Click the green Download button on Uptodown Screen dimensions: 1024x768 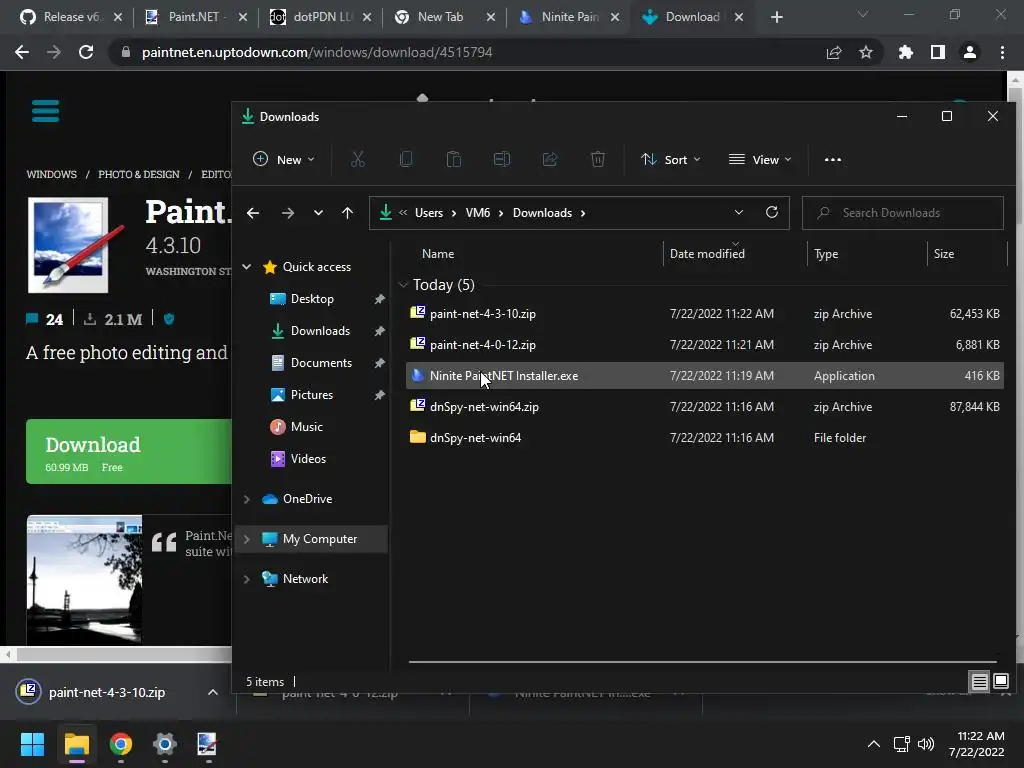129,451
